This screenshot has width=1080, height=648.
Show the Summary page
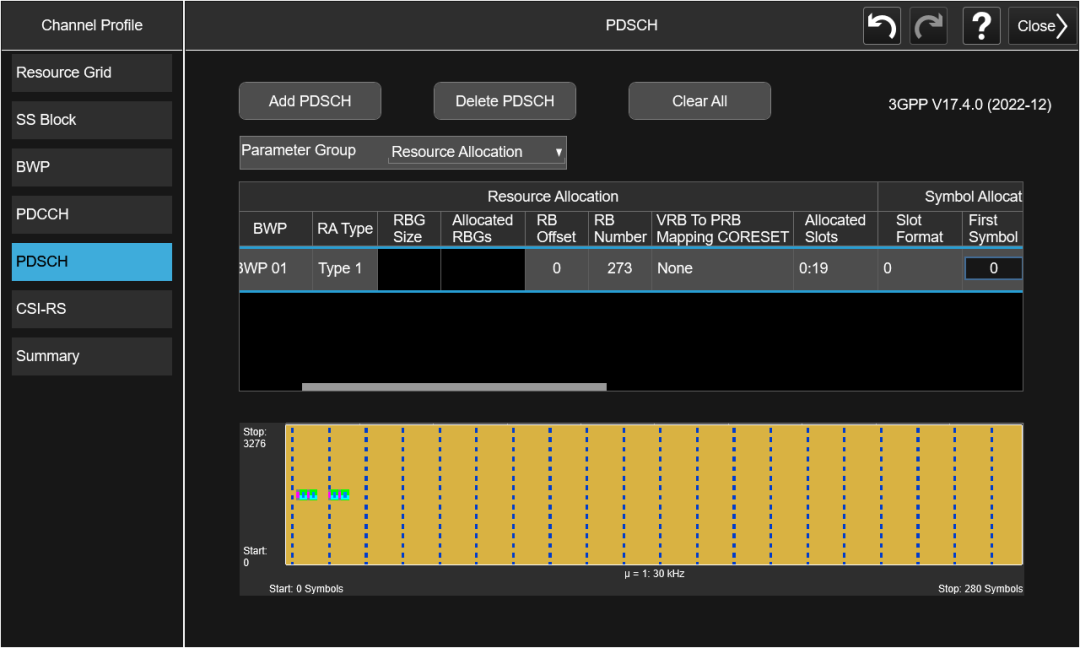92,356
